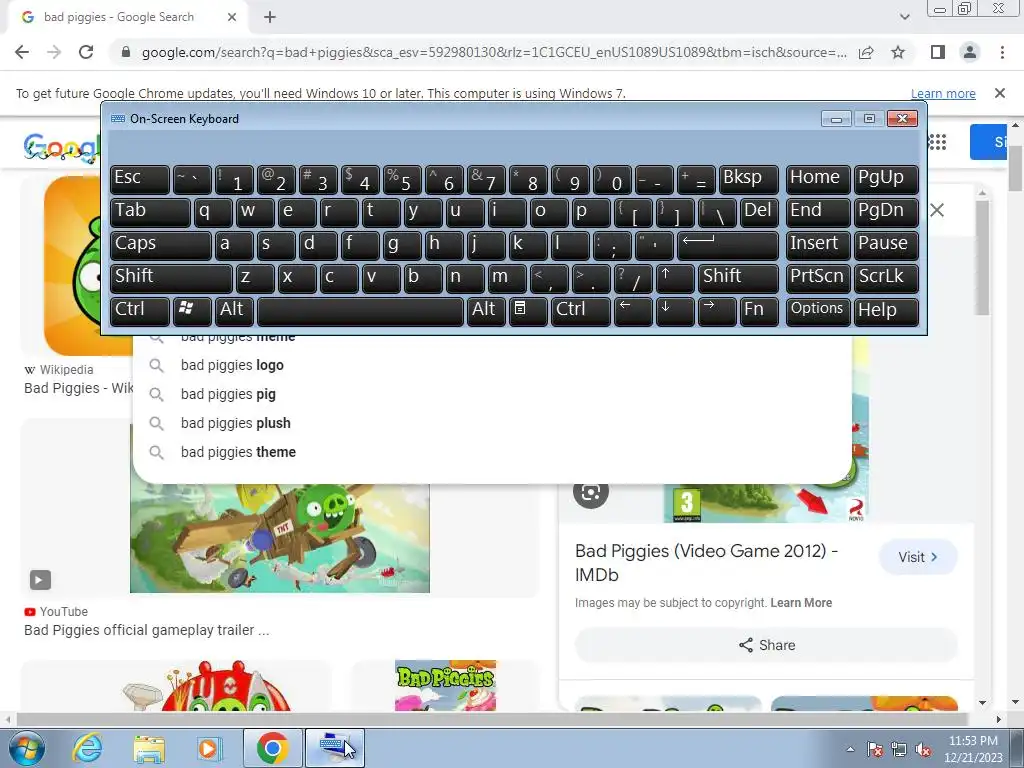Select suggestion bad piggies pig
Image resolution: width=1024 pixels, height=768 pixels.
coord(228,394)
